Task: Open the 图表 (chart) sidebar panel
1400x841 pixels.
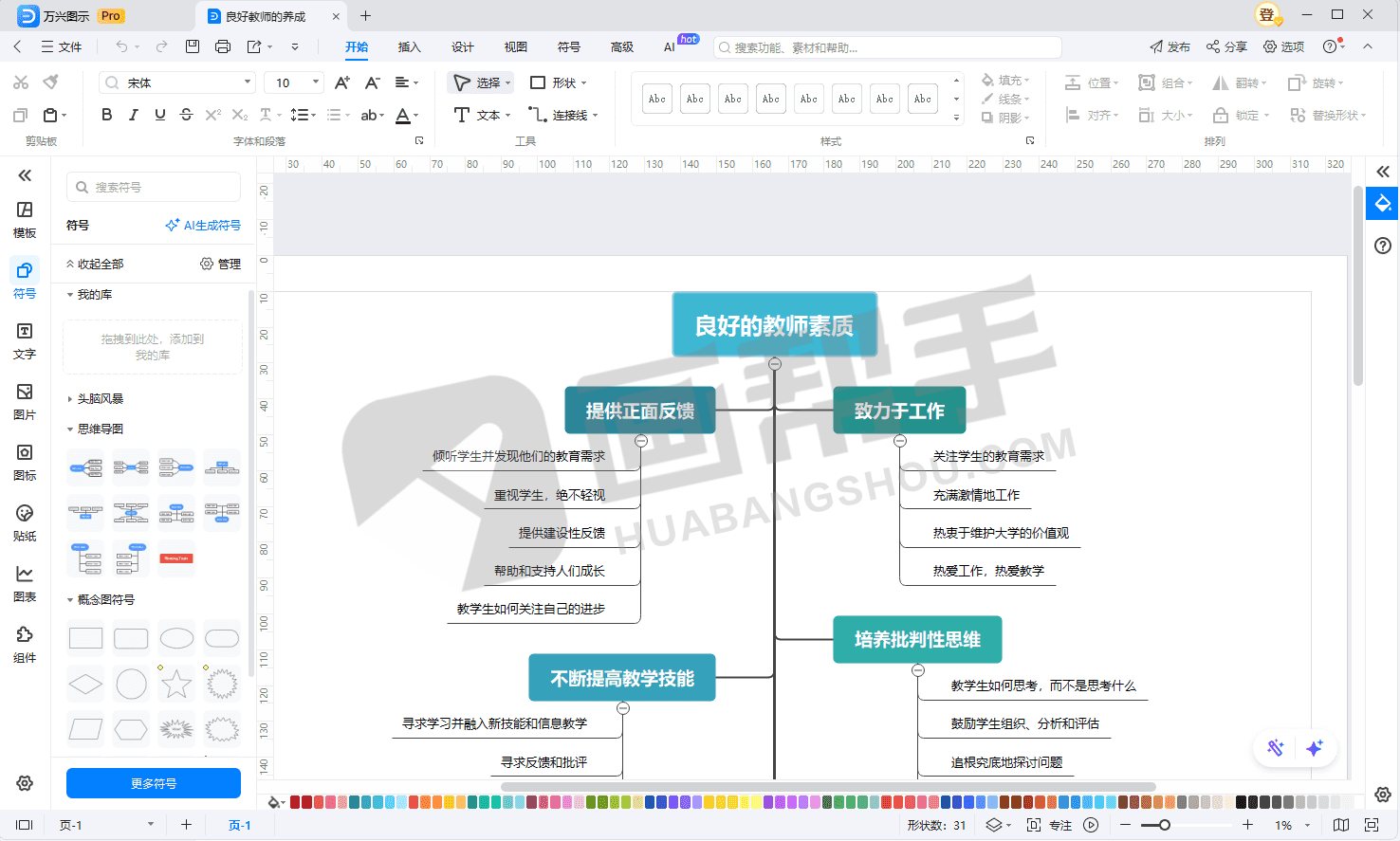Action: click(25, 583)
